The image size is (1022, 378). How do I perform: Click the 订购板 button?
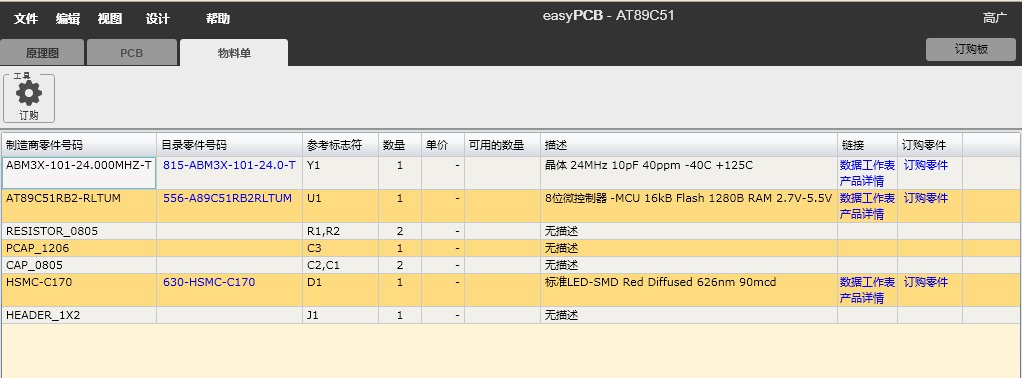click(971, 49)
